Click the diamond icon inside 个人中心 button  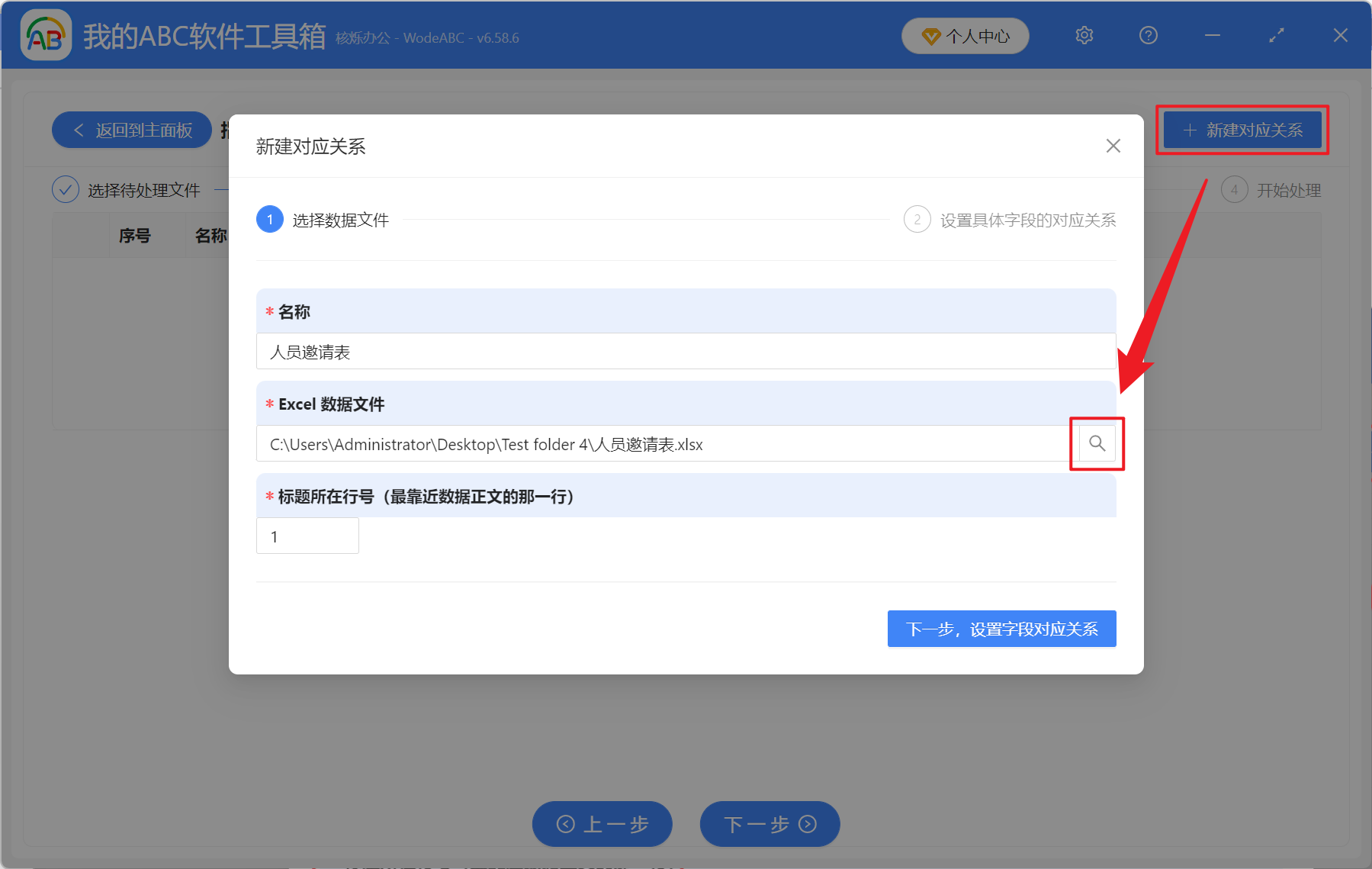click(930, 36)
